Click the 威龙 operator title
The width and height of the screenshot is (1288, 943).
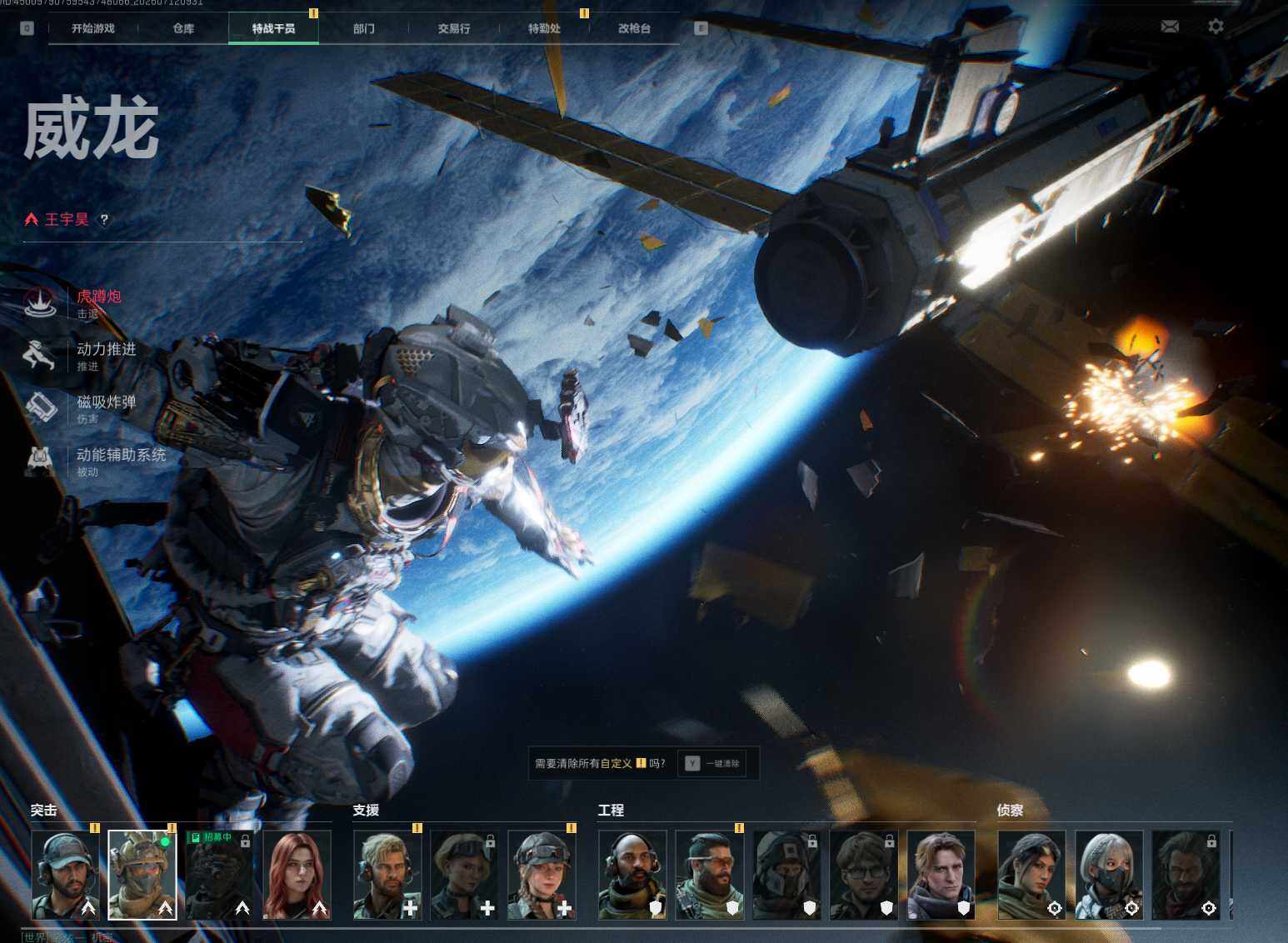click(91, 127)
